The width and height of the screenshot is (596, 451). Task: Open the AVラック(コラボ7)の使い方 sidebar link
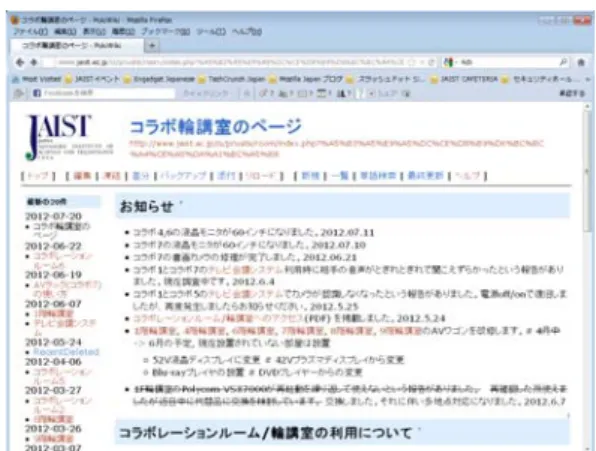click(67, 289)
